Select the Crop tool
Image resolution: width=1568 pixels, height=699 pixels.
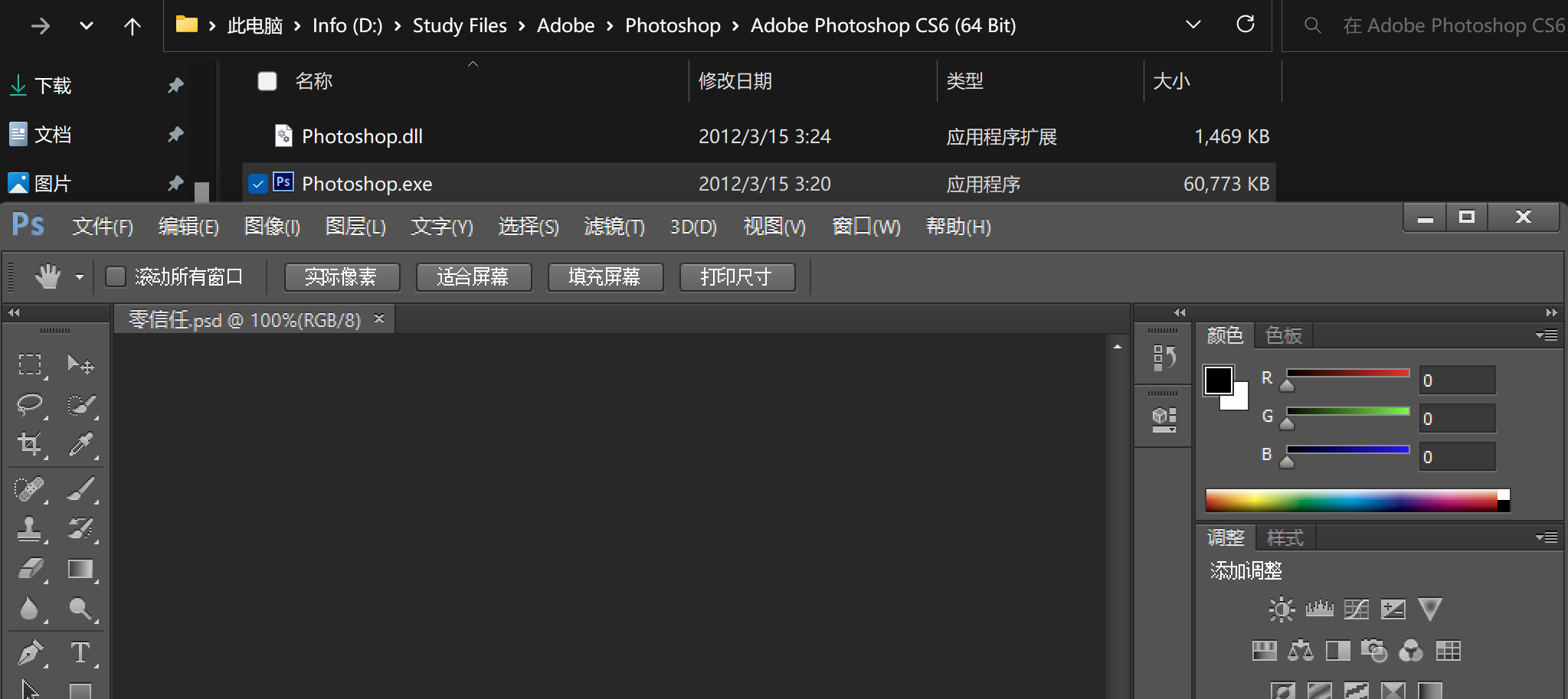pyautogui.click(x=30, y=444)
